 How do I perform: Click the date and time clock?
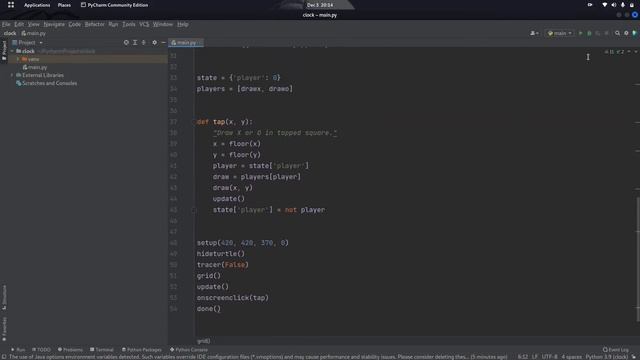pyautogui.click(x=320, y=5)
